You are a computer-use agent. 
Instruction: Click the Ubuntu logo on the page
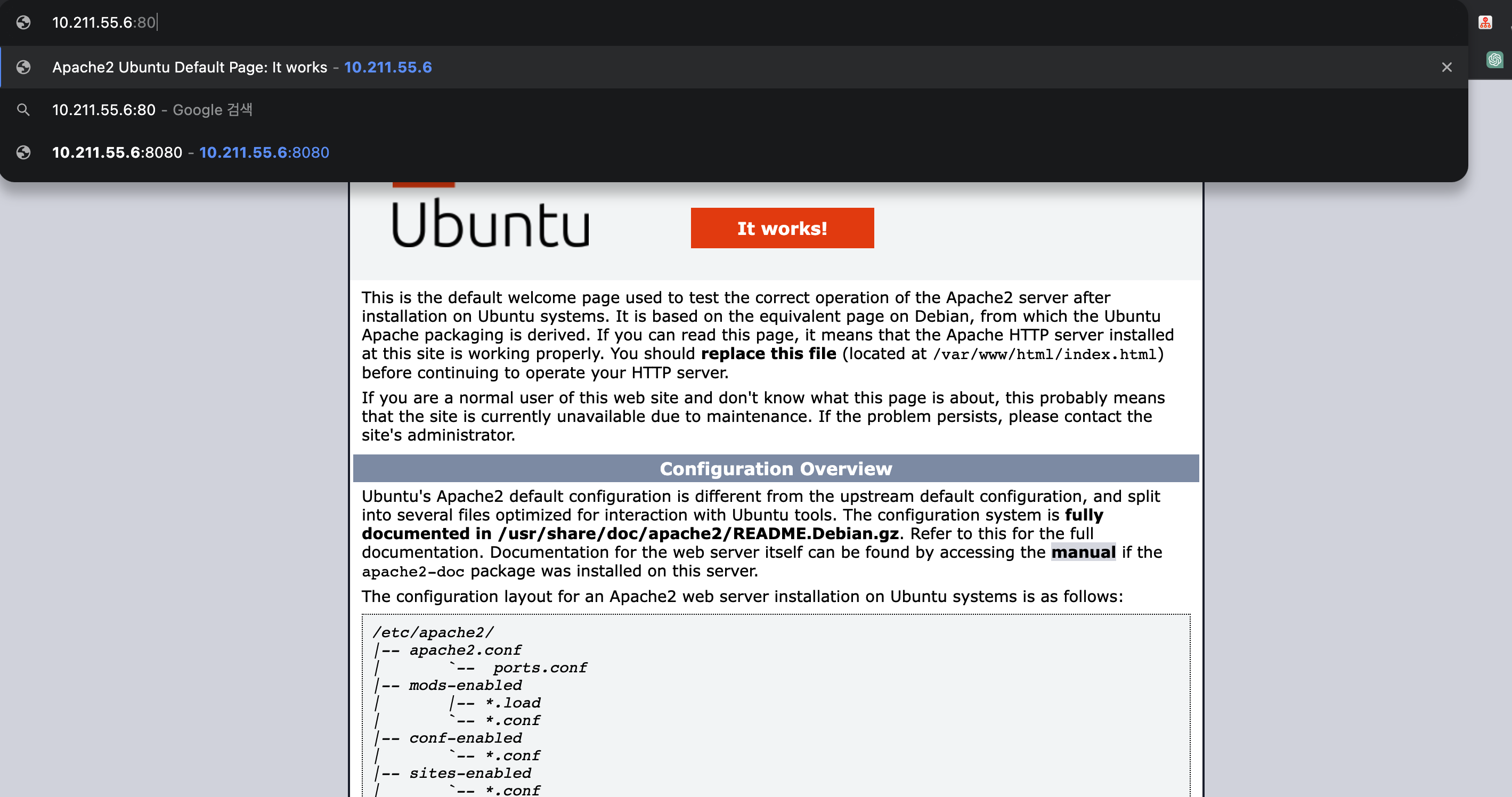[490, 223]
